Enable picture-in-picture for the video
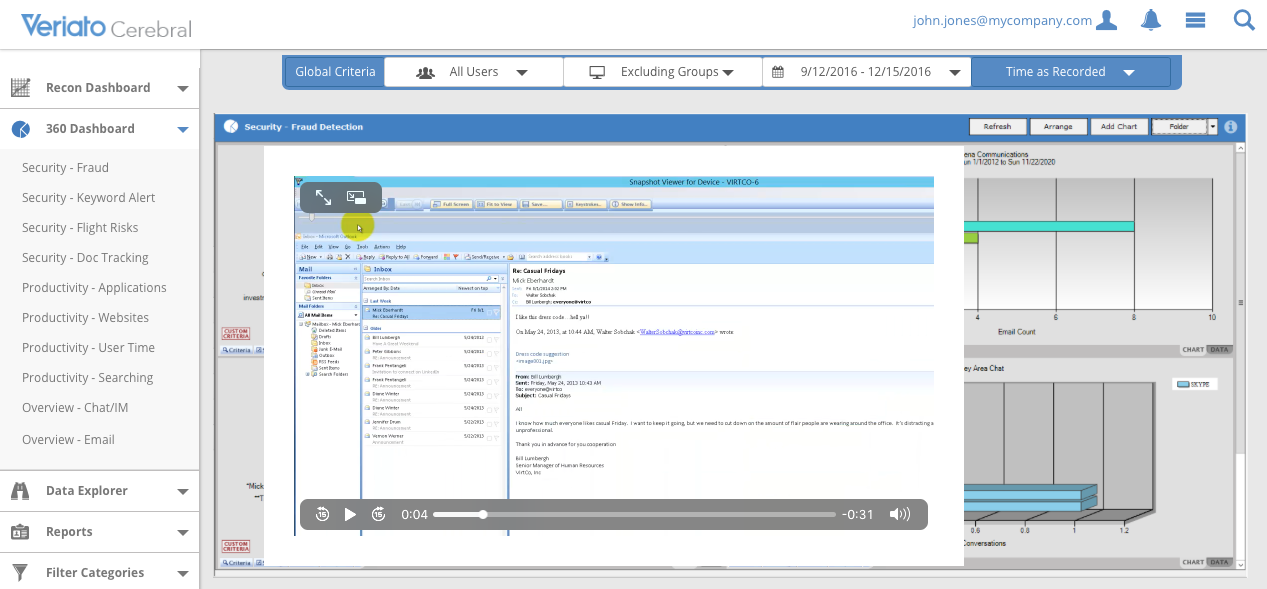Image resolution: width=1267 pixels, height=589 pixels. coord(357,198)
